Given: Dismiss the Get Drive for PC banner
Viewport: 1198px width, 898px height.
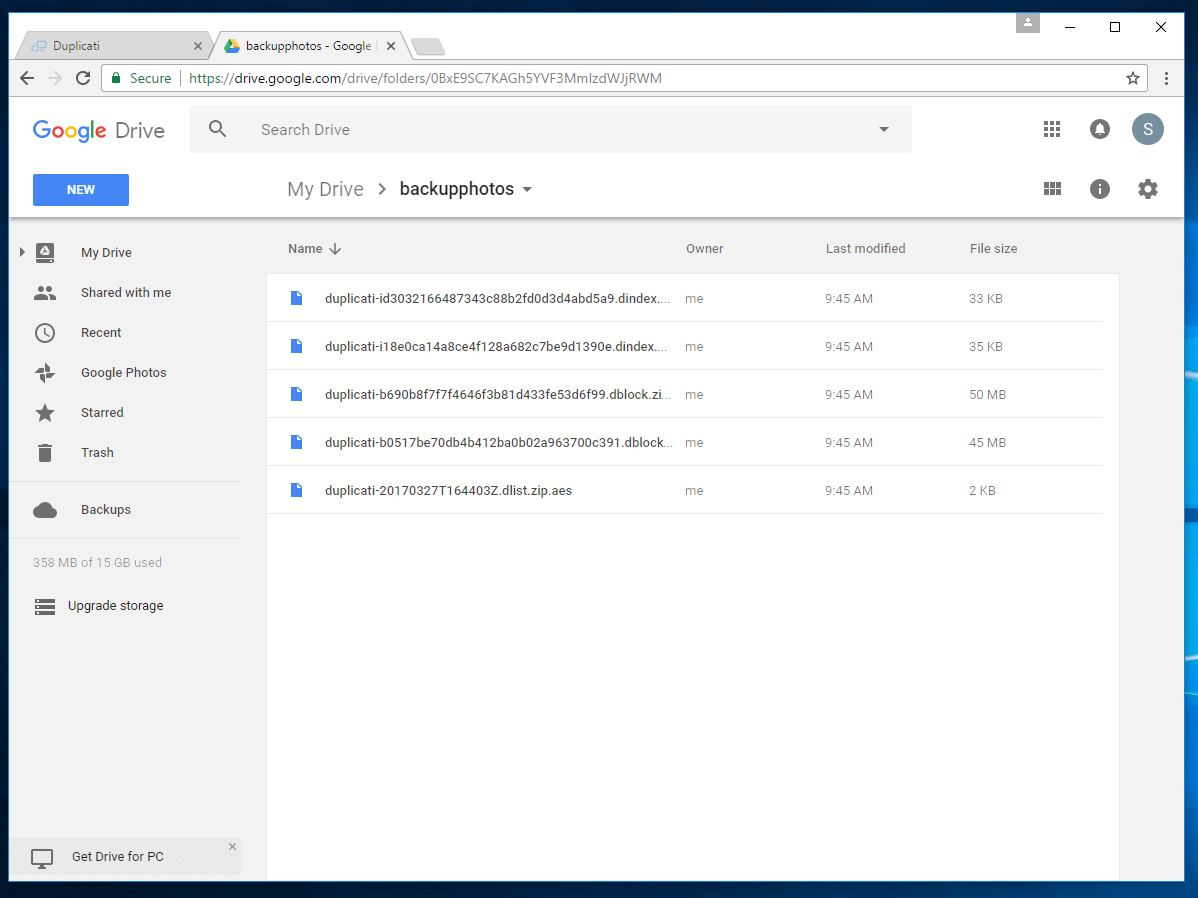Looking at the screenshot, I should [x=232, y=847].
